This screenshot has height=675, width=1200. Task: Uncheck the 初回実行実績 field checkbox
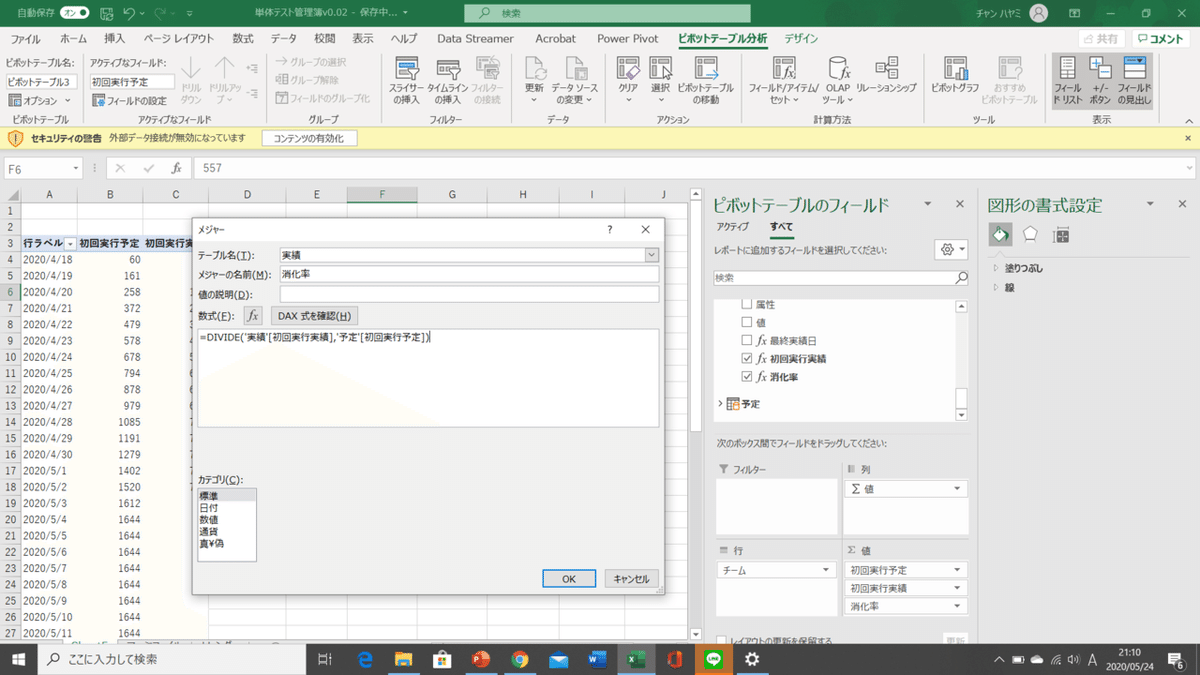pyautogui.click(x=747, y=358)
